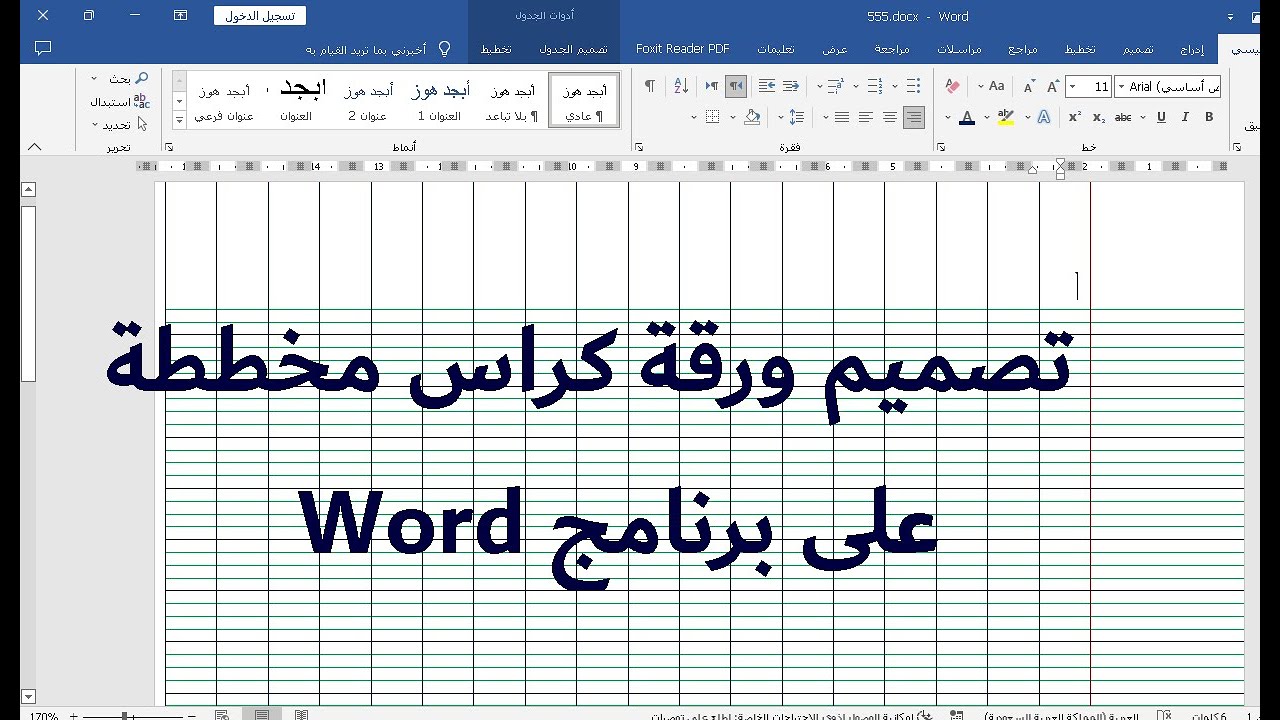Select the 'بلا تباعد' style
This screenshot has width=1280, height=720.
tap(512, 101)
